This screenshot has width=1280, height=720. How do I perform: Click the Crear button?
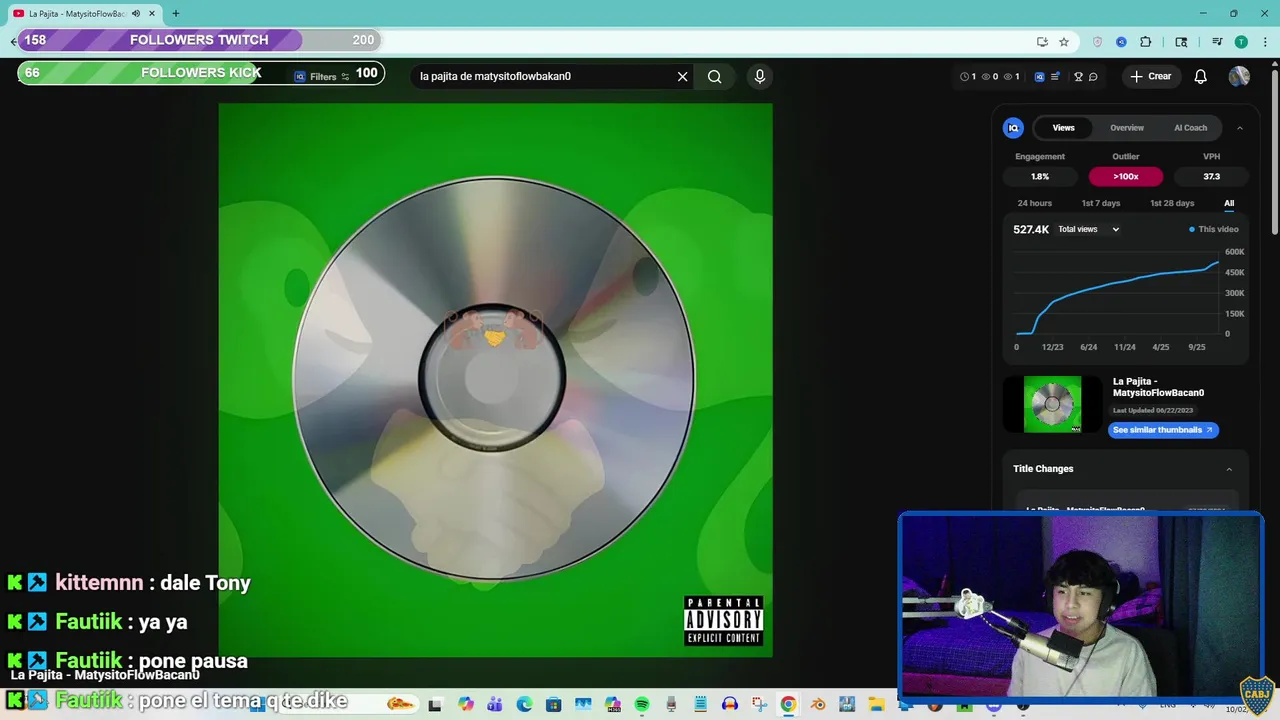click(1150, 76)
